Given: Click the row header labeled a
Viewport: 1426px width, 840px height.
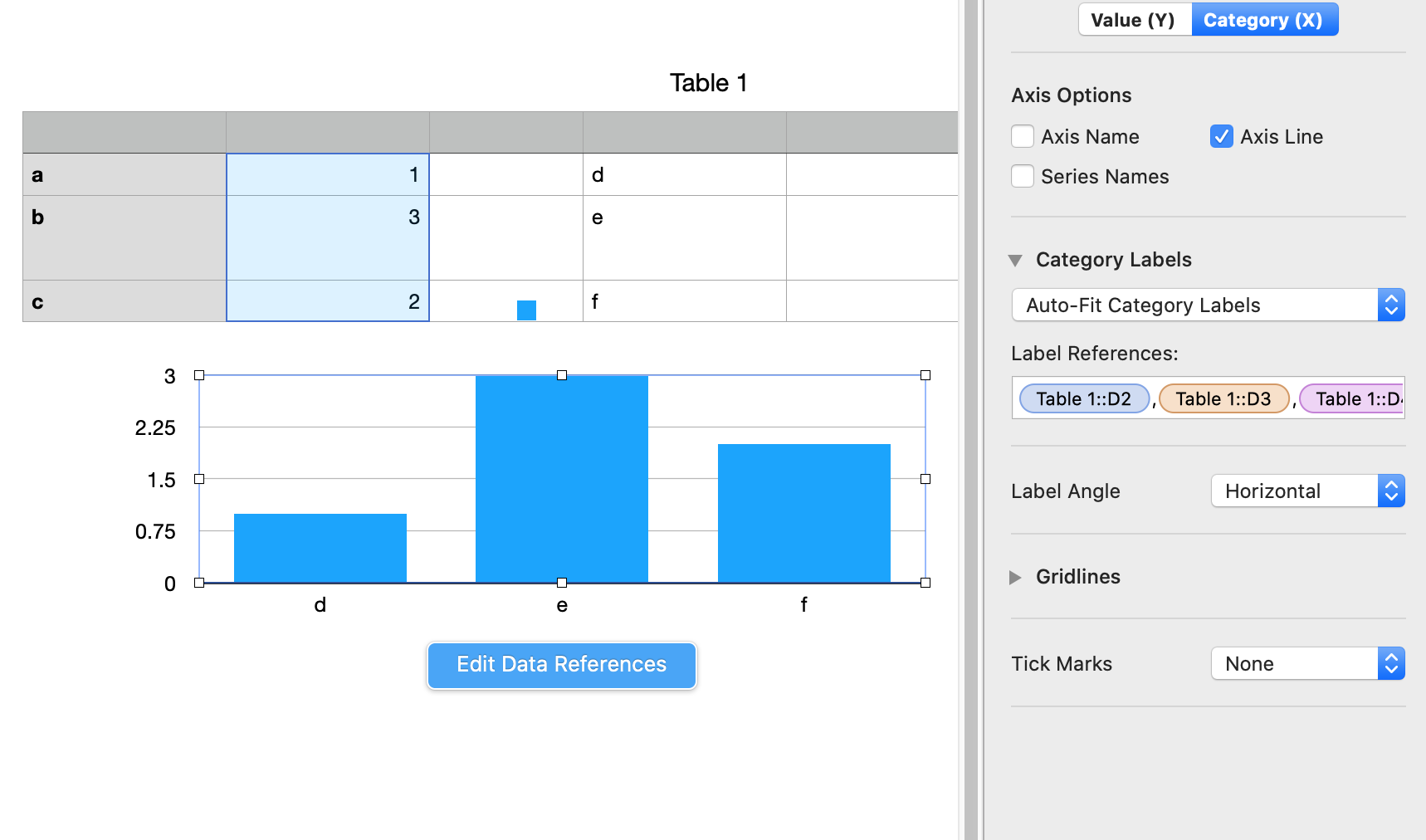Looking at the screenshot, I should click(x=125, y=175).
